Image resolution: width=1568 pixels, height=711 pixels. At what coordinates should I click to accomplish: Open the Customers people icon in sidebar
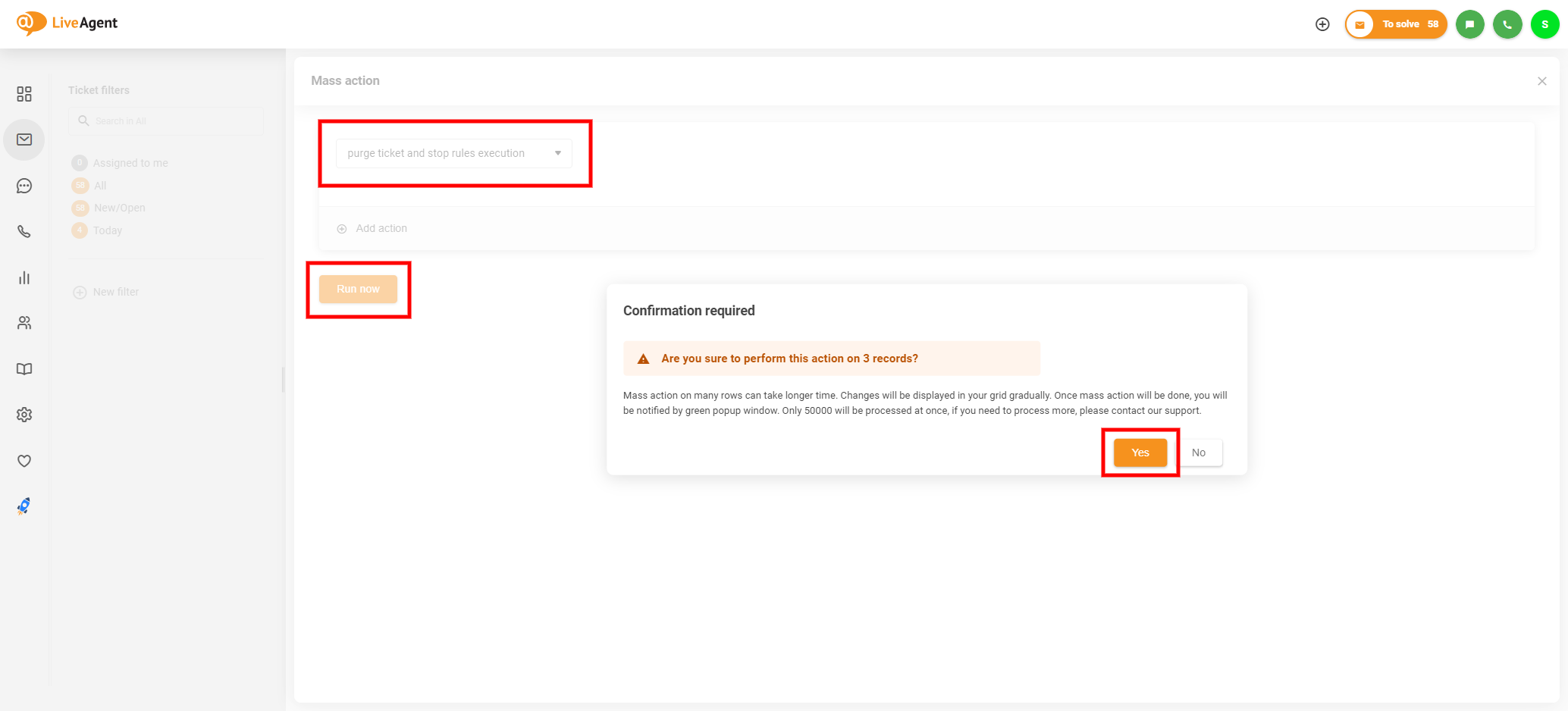24,323
